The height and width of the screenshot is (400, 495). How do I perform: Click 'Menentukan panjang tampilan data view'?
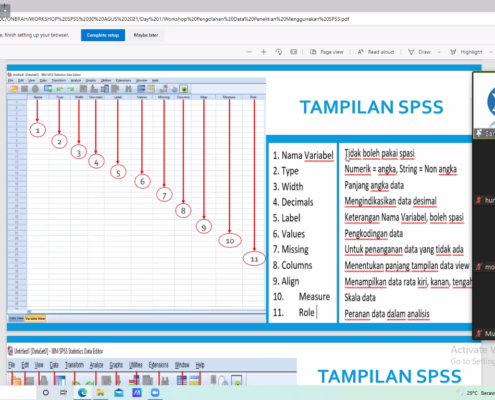tap(407, 266)
